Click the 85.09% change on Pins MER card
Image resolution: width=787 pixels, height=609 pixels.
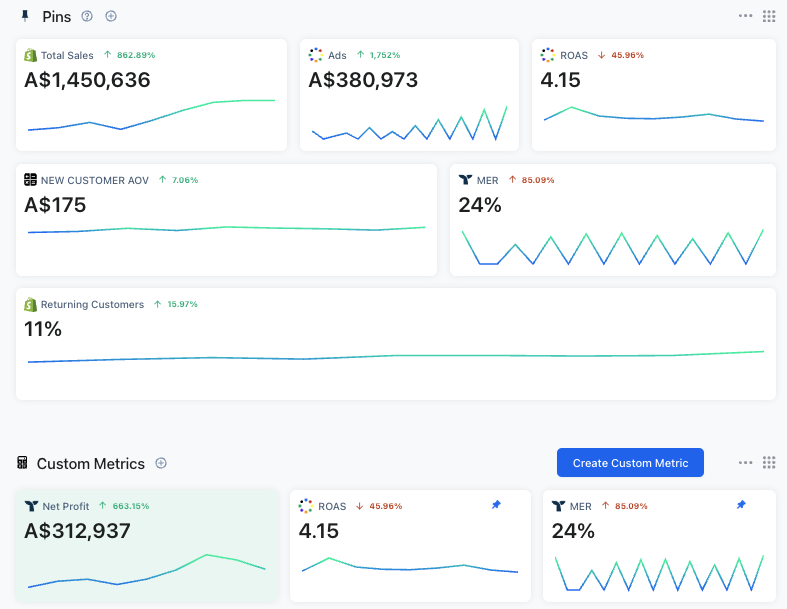[x=532, y=180]
